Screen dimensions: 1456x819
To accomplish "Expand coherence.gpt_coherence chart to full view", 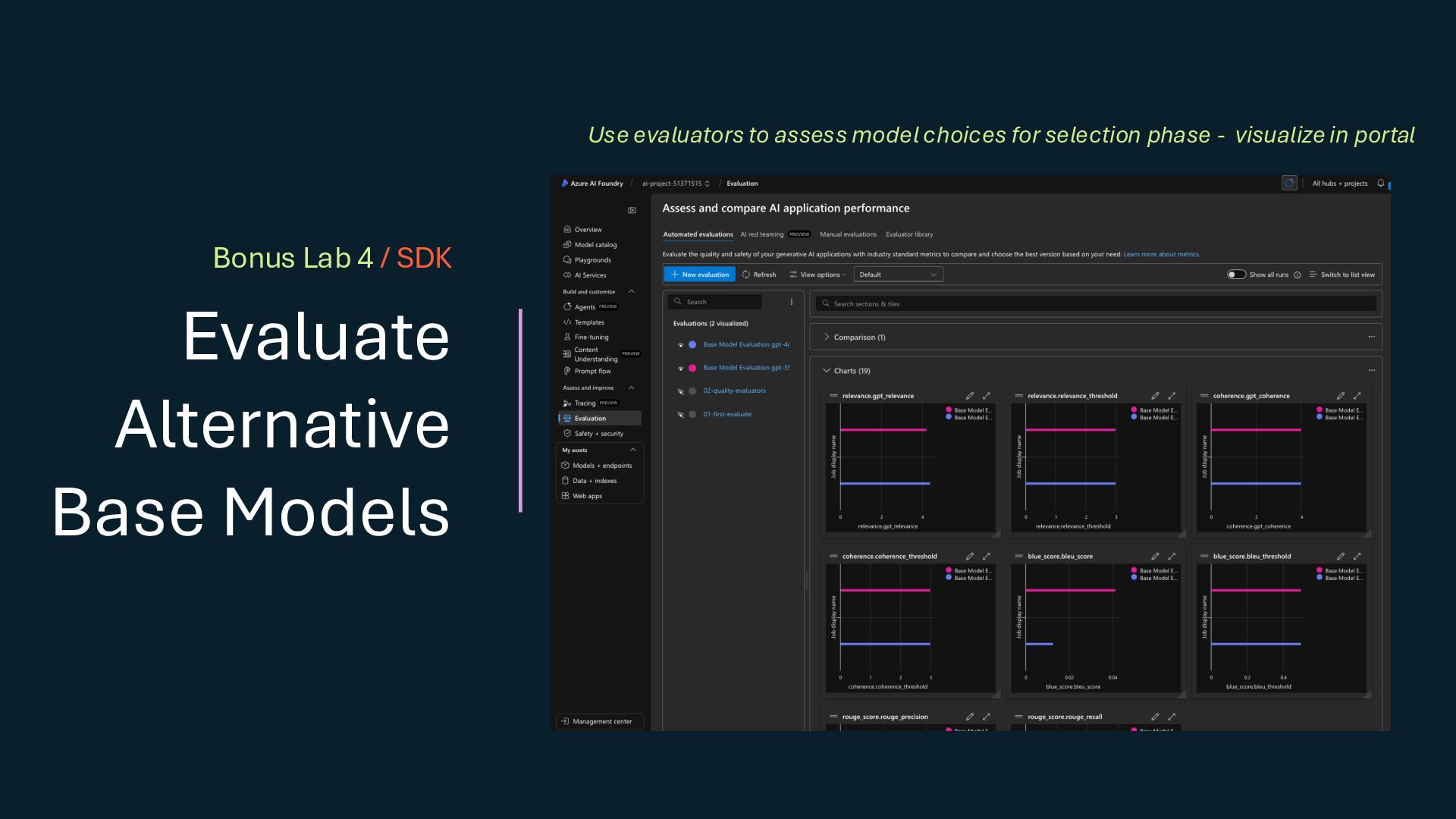I will [1357, 396].
